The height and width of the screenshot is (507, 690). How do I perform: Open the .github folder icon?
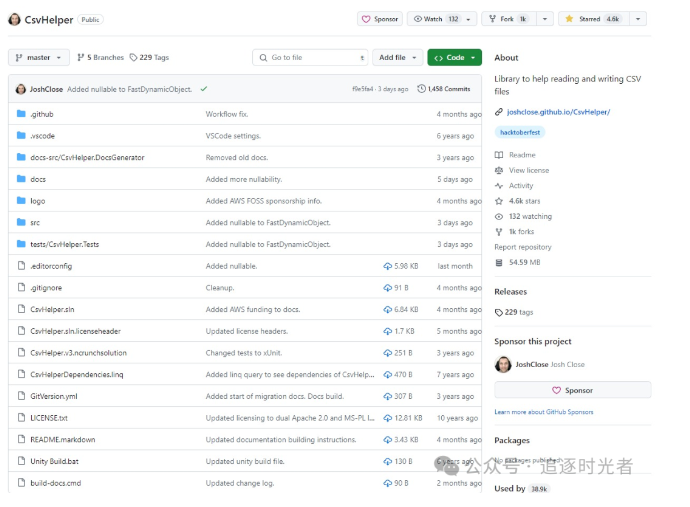pyautogui.click(x=21, y=114)
